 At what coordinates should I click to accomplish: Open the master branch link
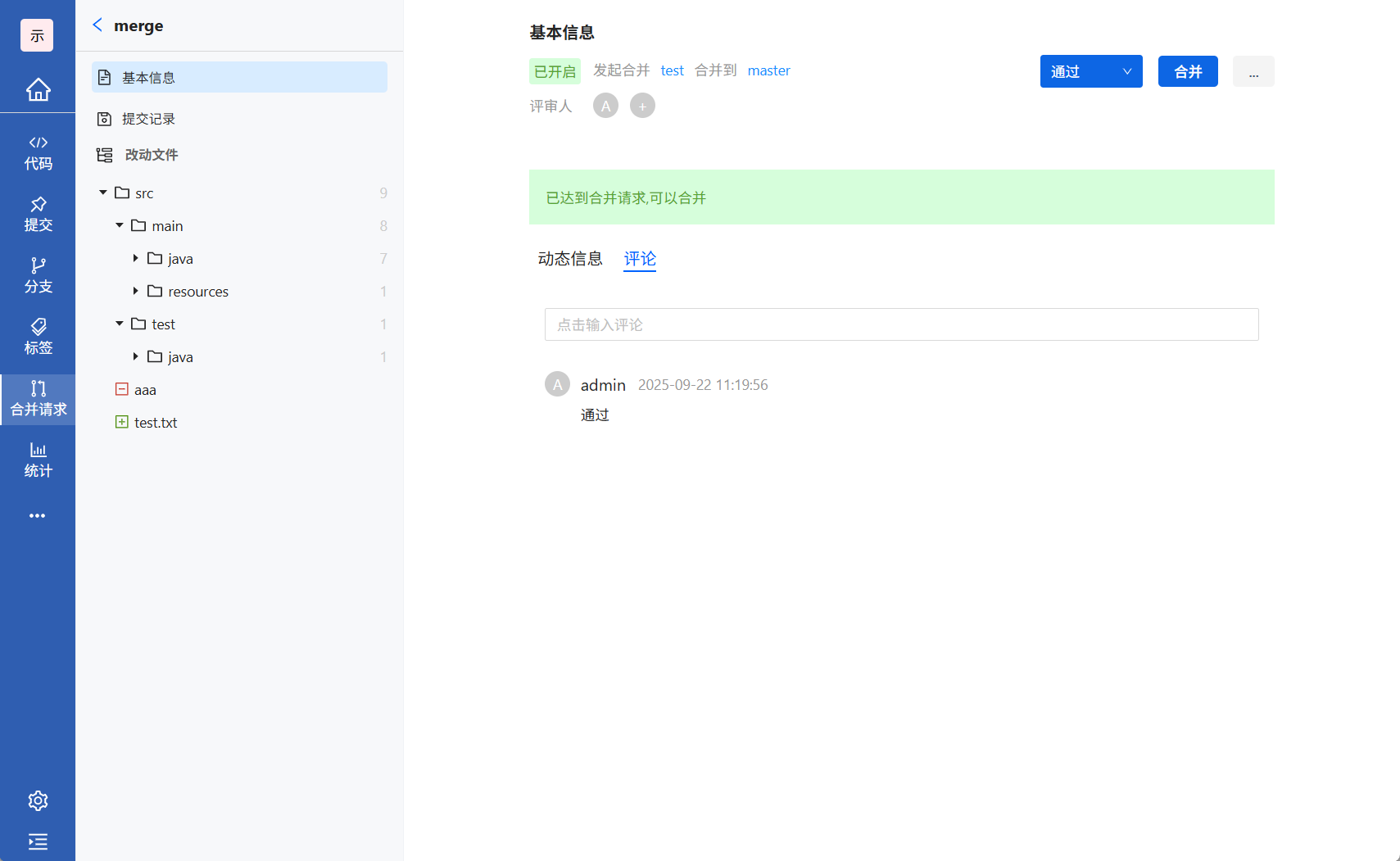click(768, 70)
